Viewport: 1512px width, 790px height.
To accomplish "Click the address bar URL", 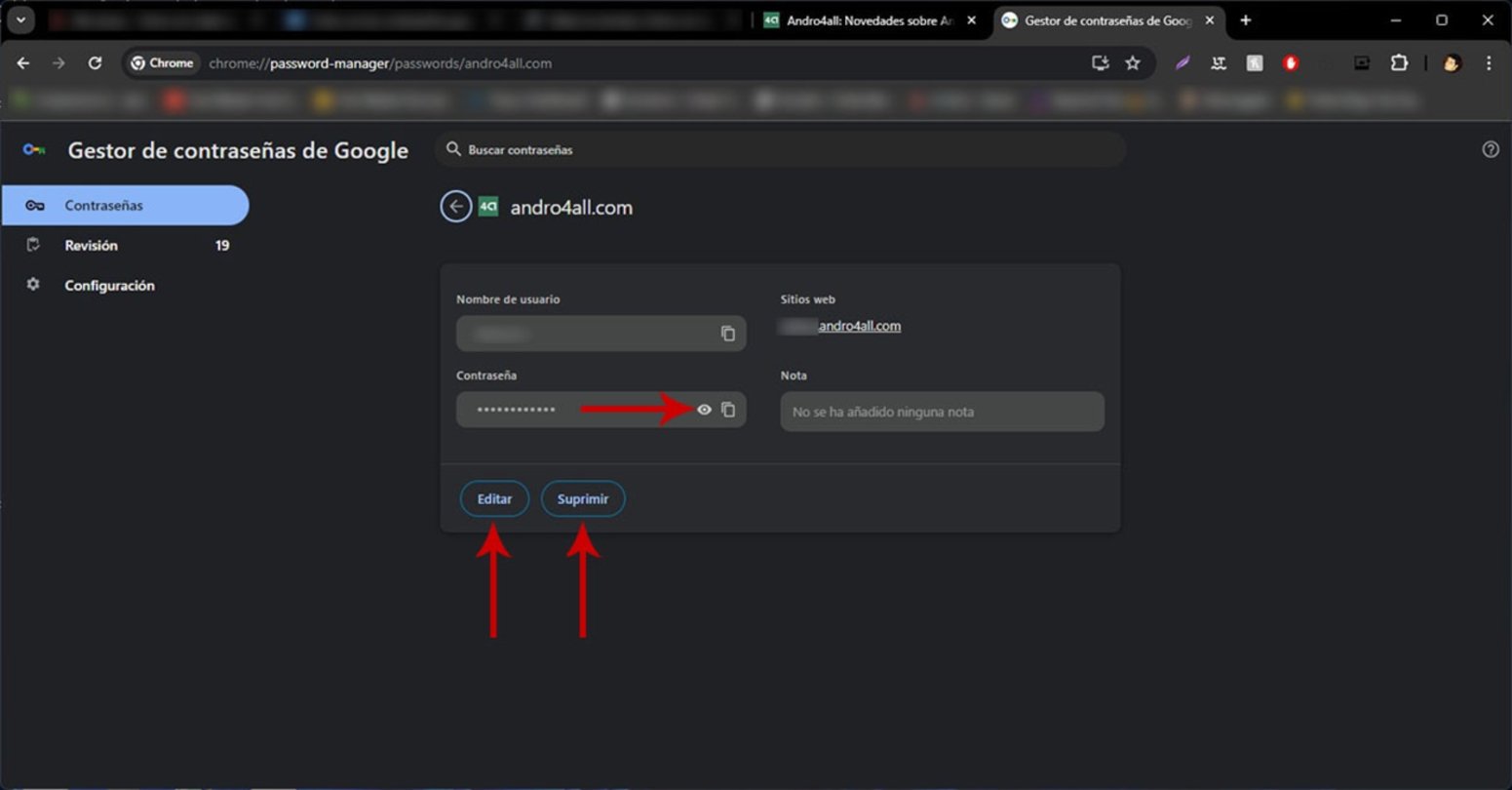I will [x=380, y=63].
